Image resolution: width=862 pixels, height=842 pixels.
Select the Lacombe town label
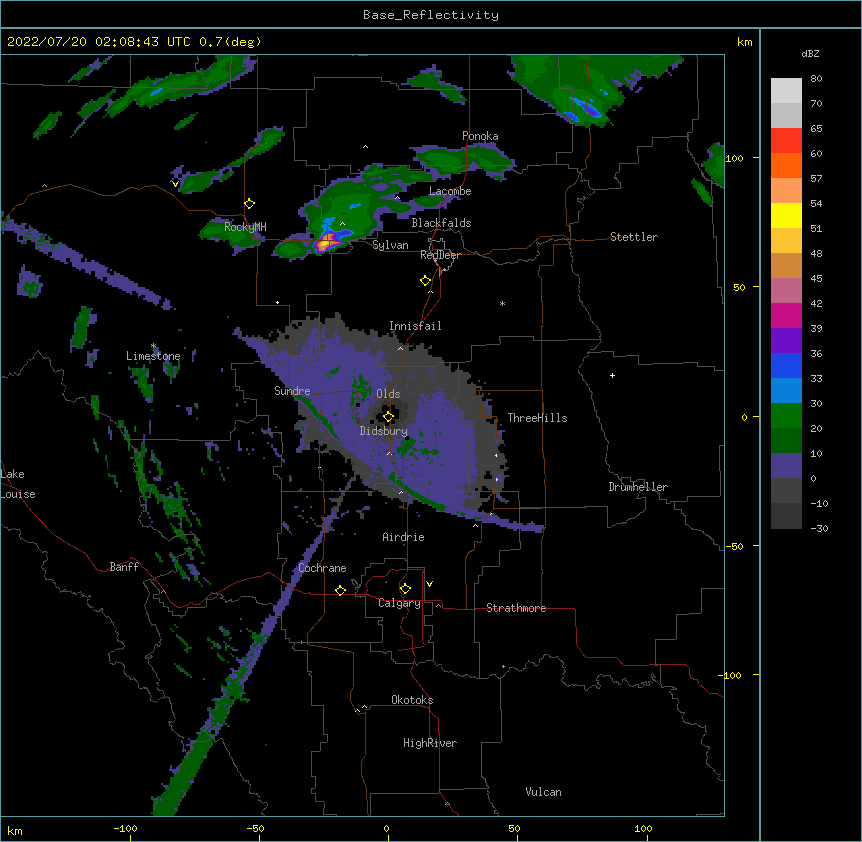click(x=450, y=191)
